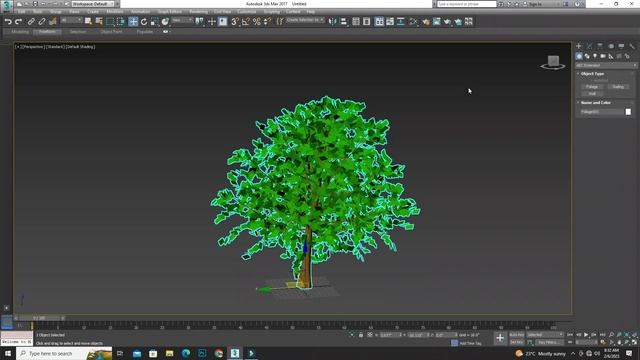The image size is (640, 360).
Task: Switch to the Utilities command panel tab
Action: (632, 46)
